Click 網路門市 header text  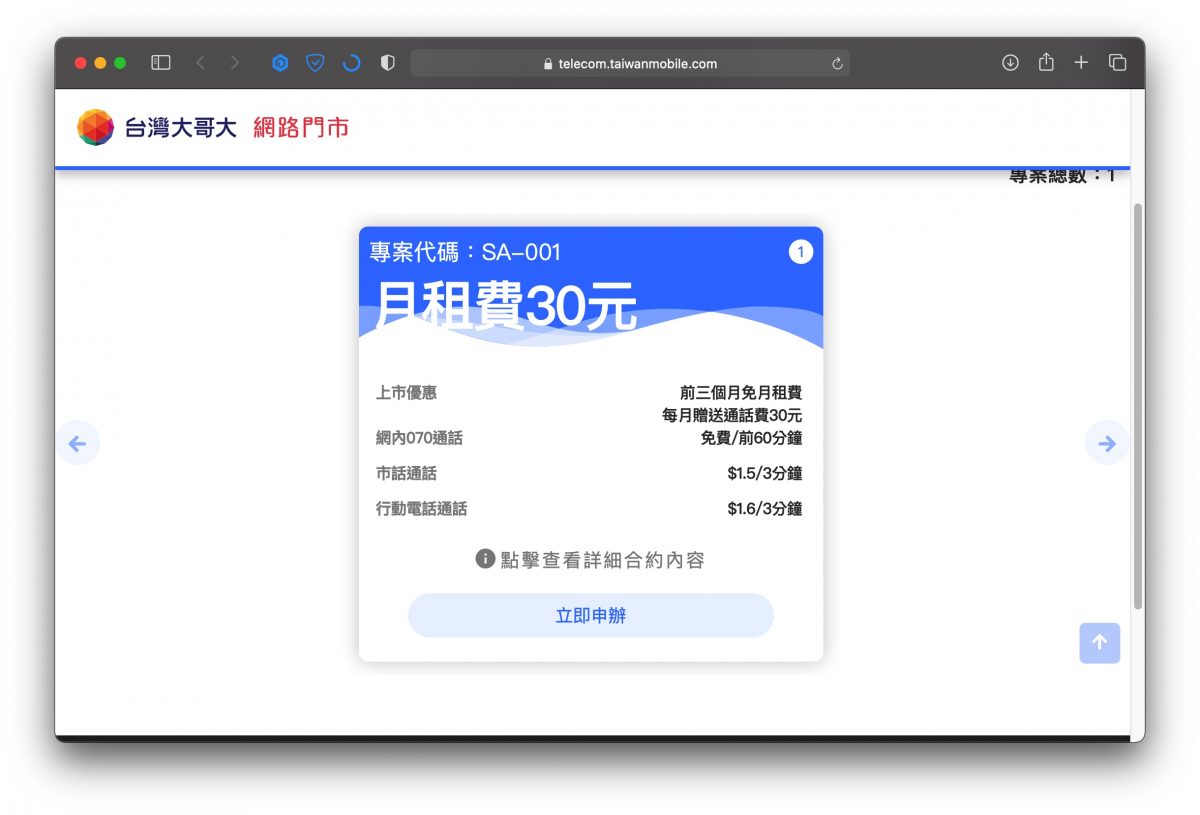click(x=301, y=128)
